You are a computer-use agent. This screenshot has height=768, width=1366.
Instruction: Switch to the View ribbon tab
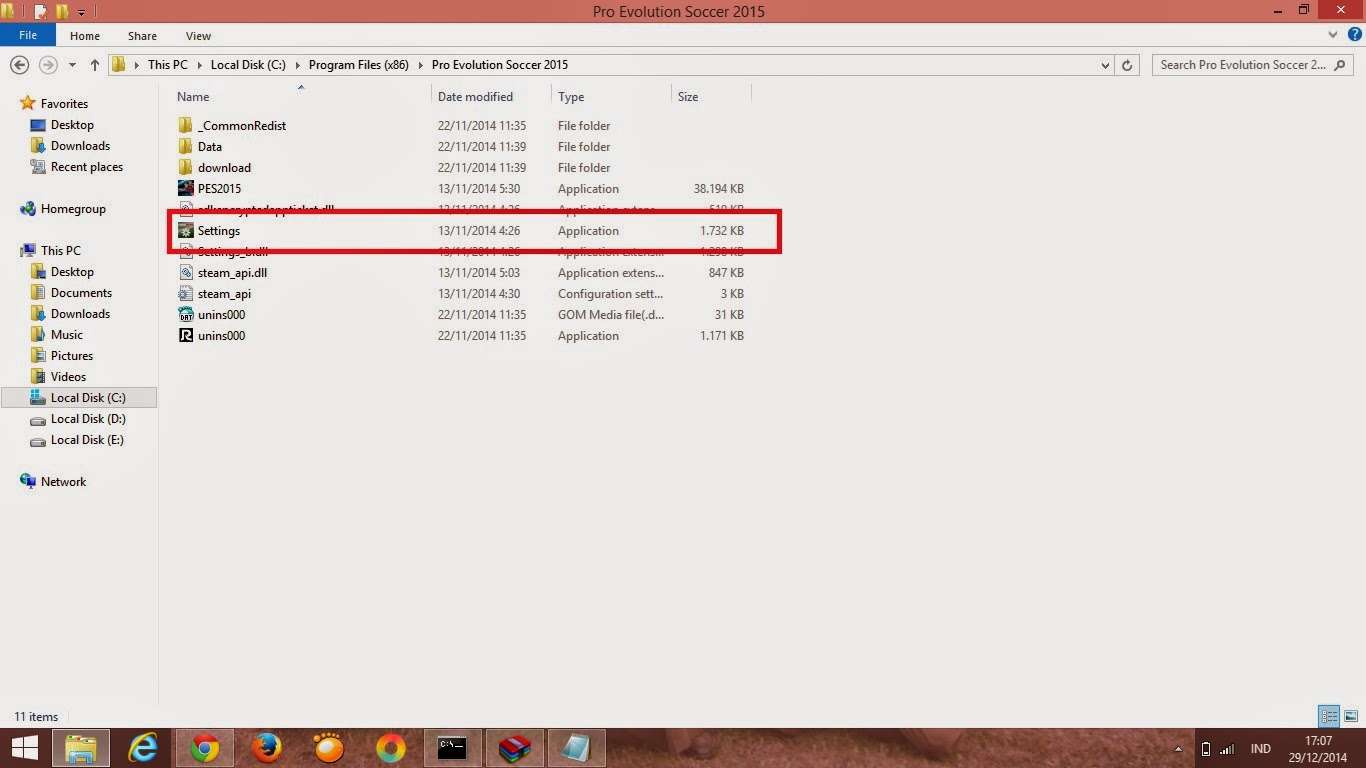(x=198, y=36)
